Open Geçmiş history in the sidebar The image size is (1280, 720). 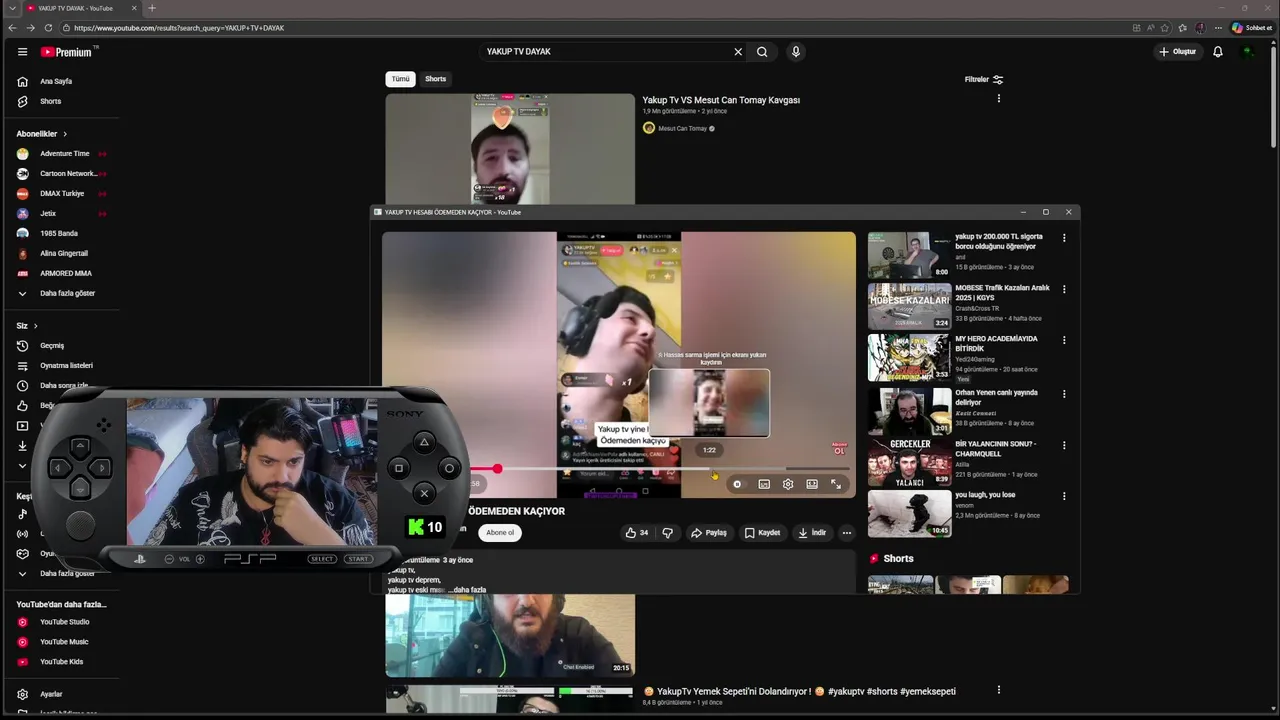[x=52, y=345]
